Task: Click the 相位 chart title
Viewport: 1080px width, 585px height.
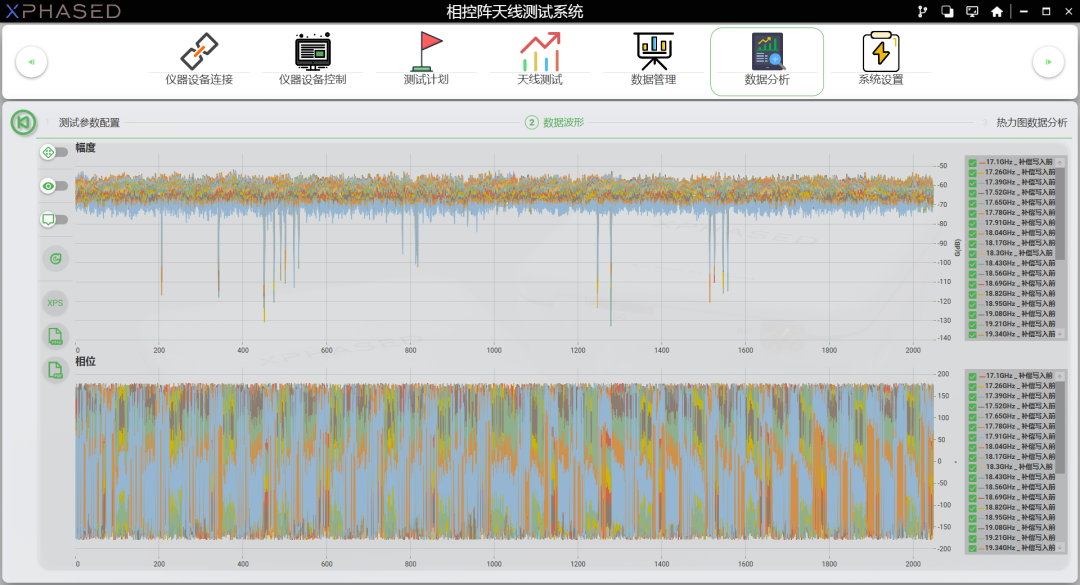Action: click(85, 362)
